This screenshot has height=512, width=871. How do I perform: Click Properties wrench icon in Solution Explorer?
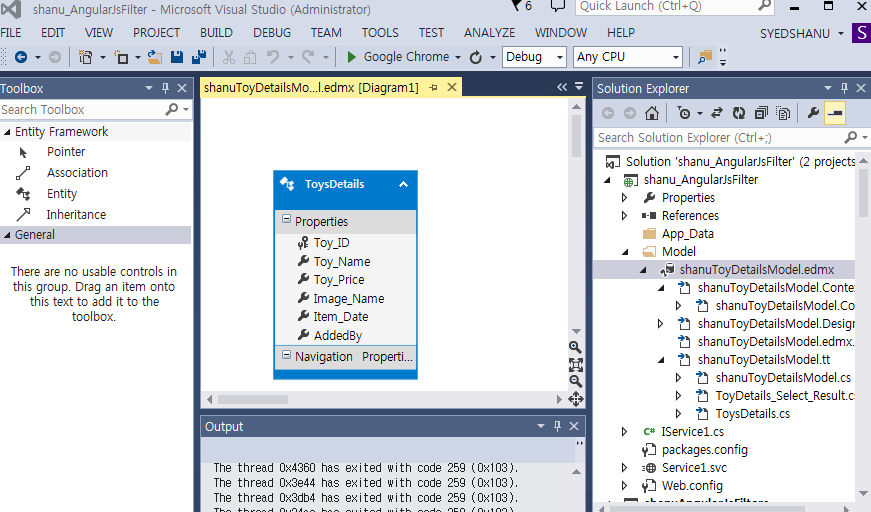[813, 113]
